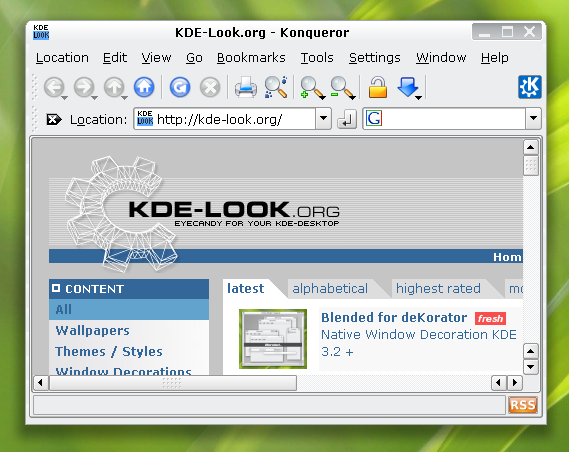Open the Help menu
This screenshot has height=452, width=569.
(x=495, y=58)
